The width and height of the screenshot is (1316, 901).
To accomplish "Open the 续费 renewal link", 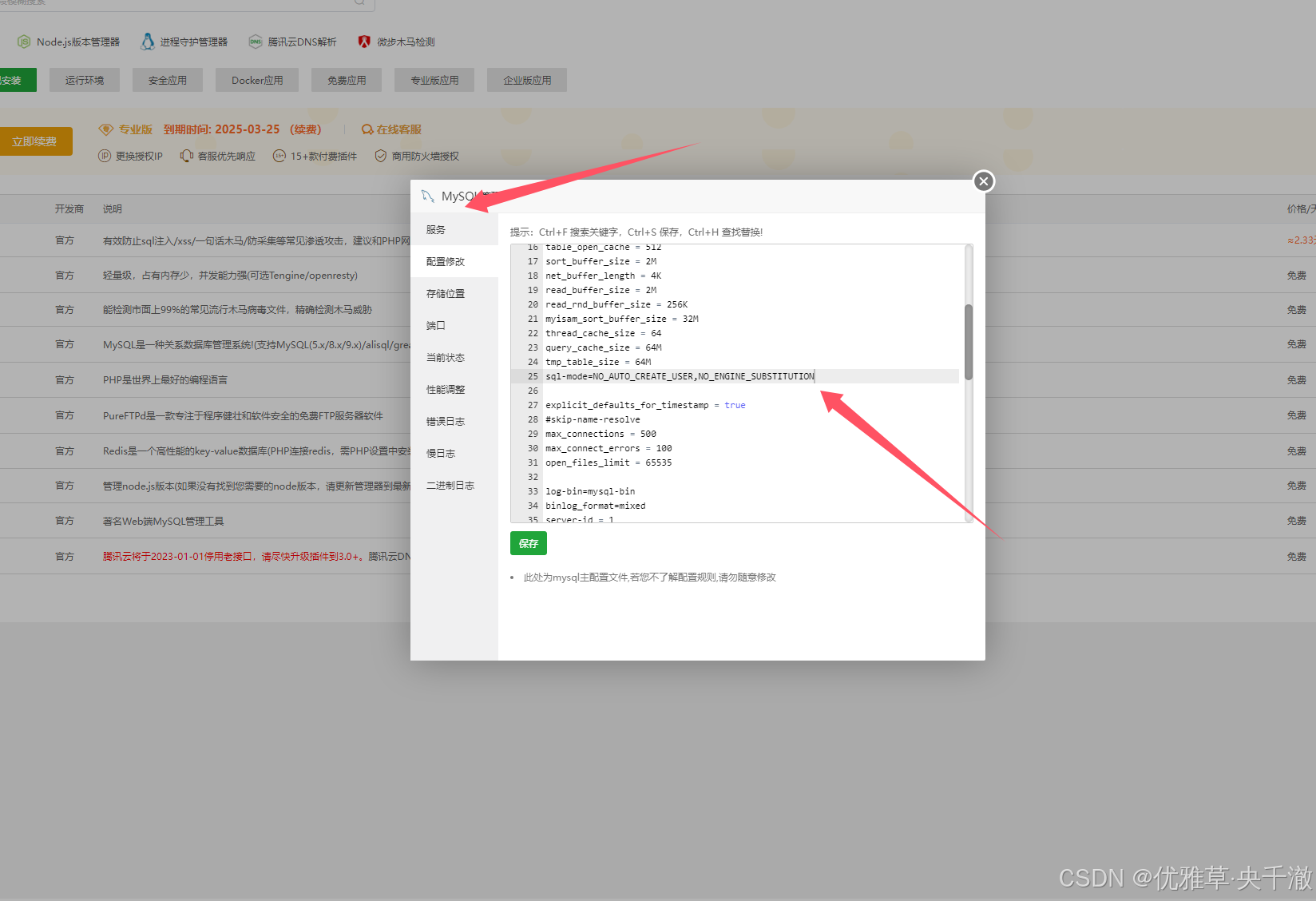I will click(x=306, y=129).
